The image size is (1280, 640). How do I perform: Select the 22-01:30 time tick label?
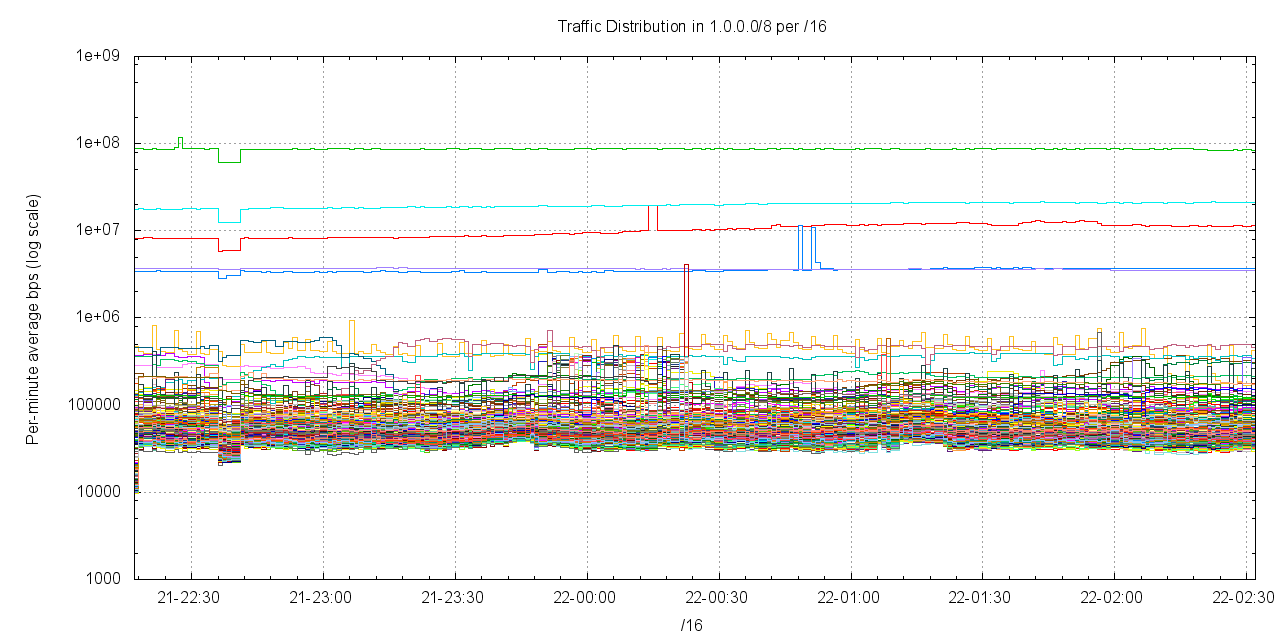982,597
